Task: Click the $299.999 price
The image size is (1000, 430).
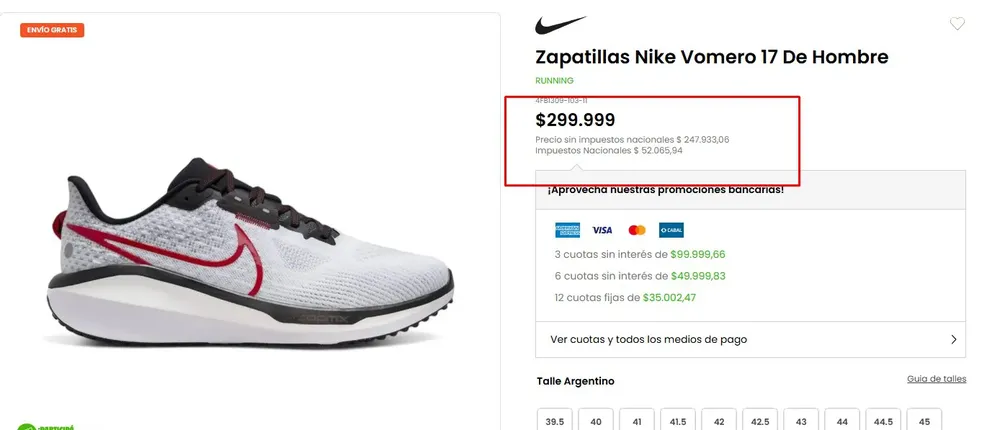Action: 575,120
